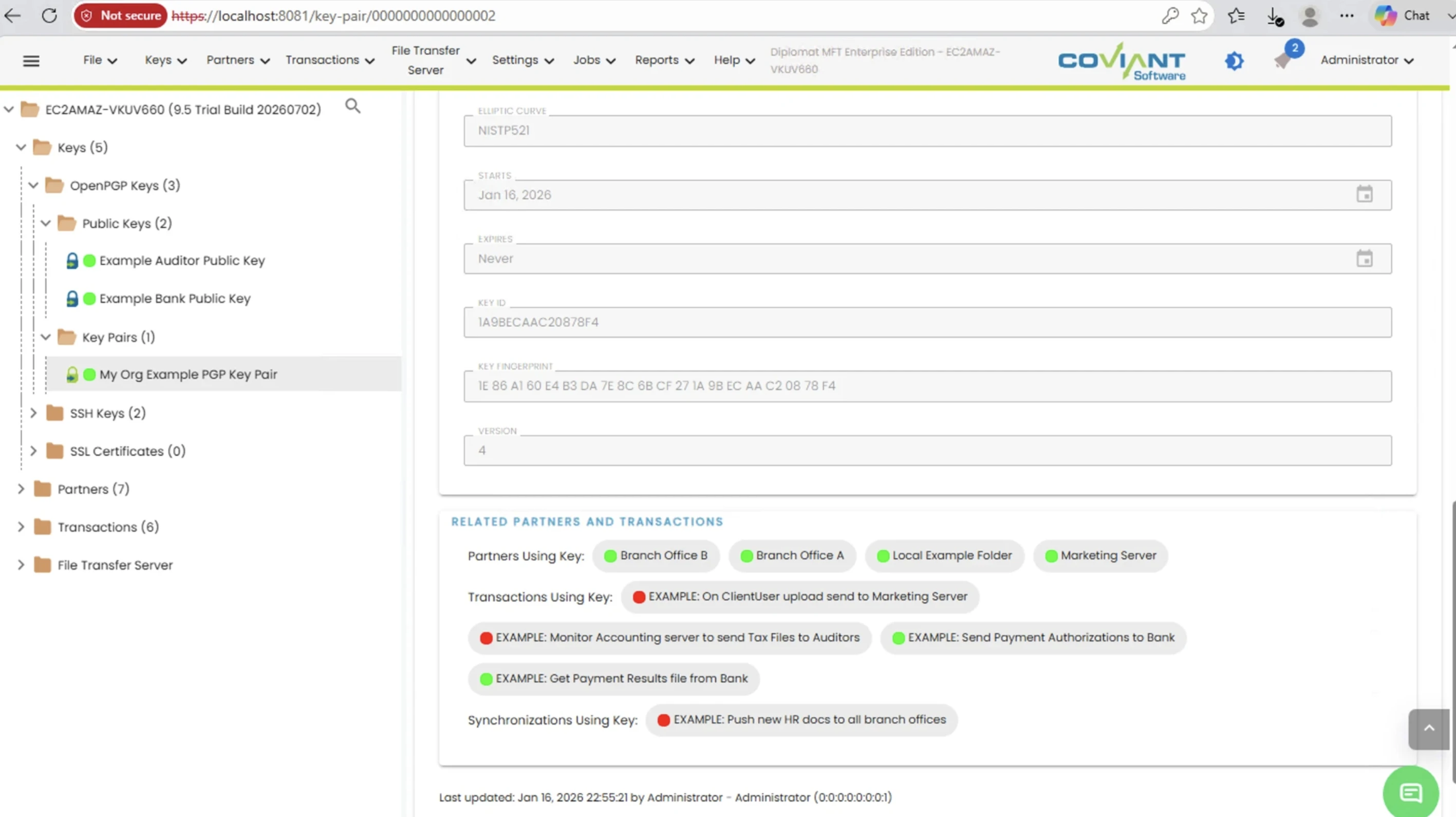Click the lock icon beside Example Bank Public Key

tap(72, 299)
